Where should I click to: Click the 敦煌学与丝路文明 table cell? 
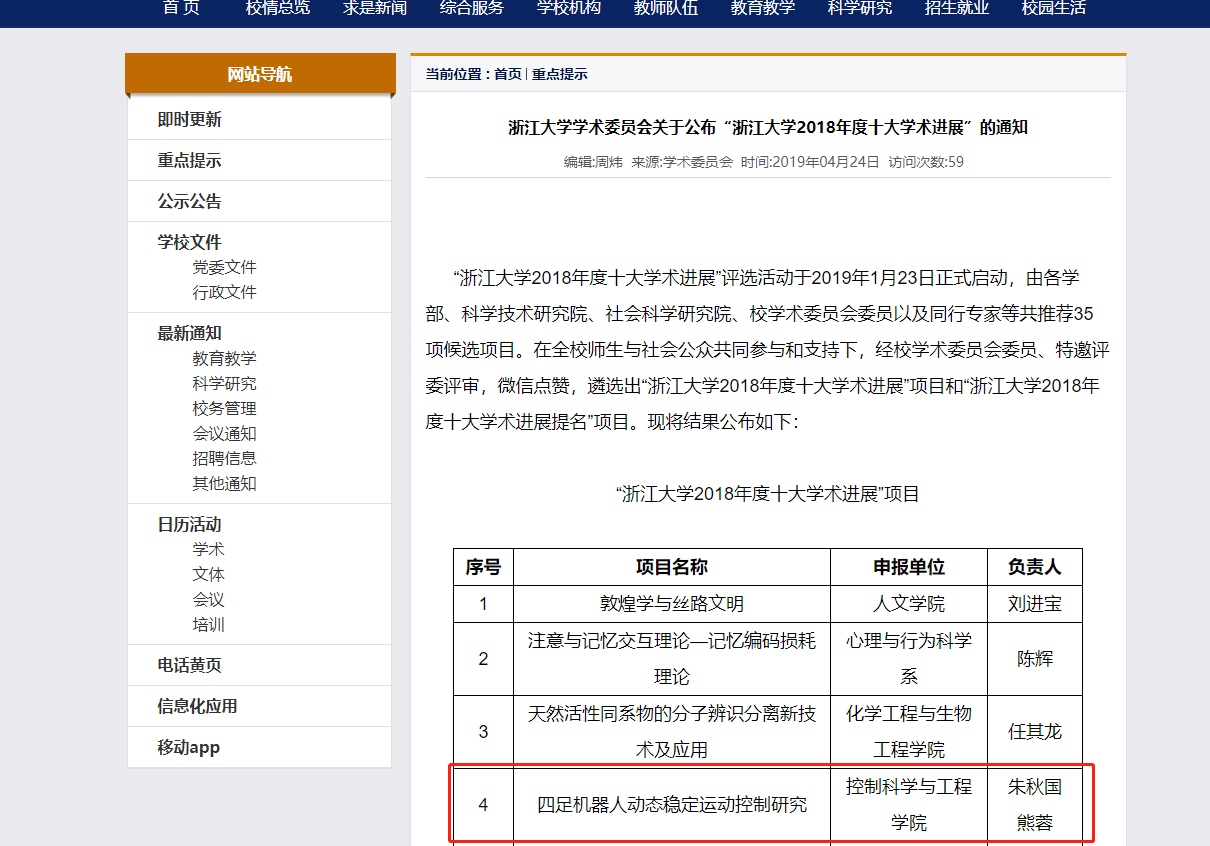[x=672, y=604]
